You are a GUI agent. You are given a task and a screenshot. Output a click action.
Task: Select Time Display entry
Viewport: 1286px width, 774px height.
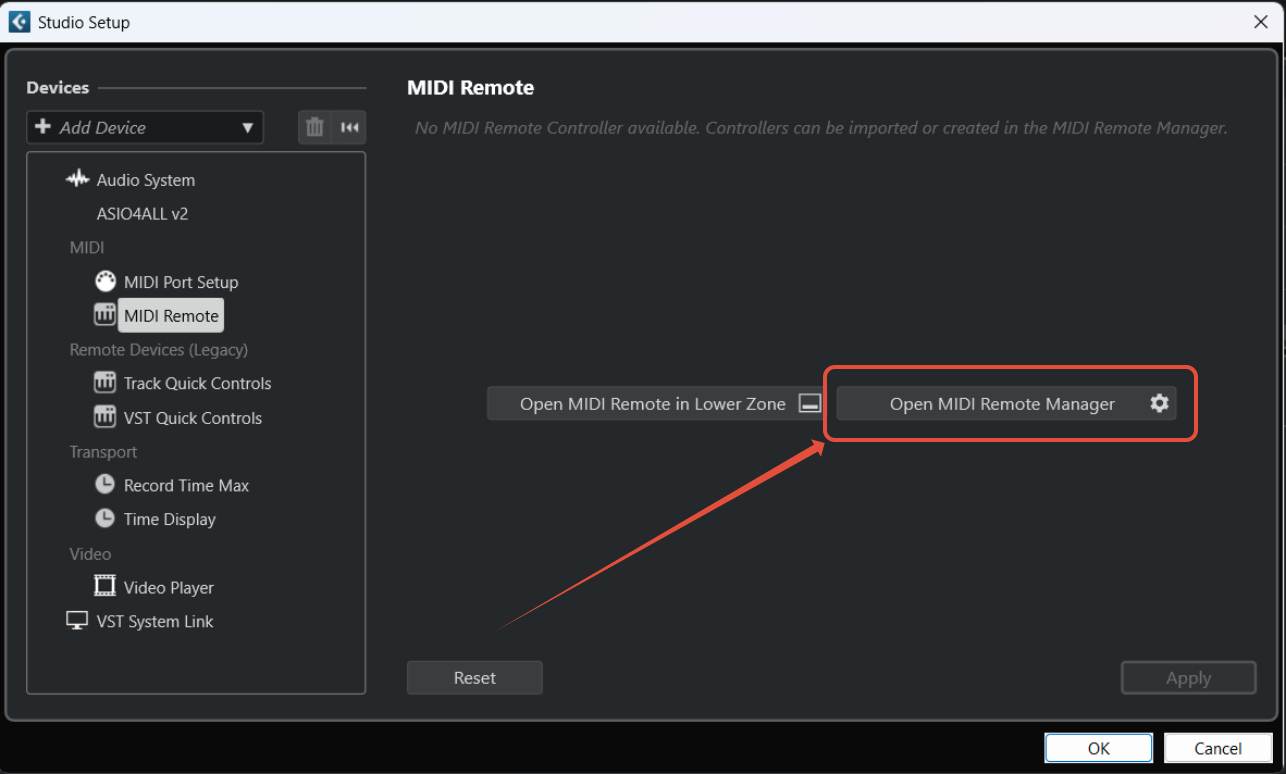tap(170, 519)
